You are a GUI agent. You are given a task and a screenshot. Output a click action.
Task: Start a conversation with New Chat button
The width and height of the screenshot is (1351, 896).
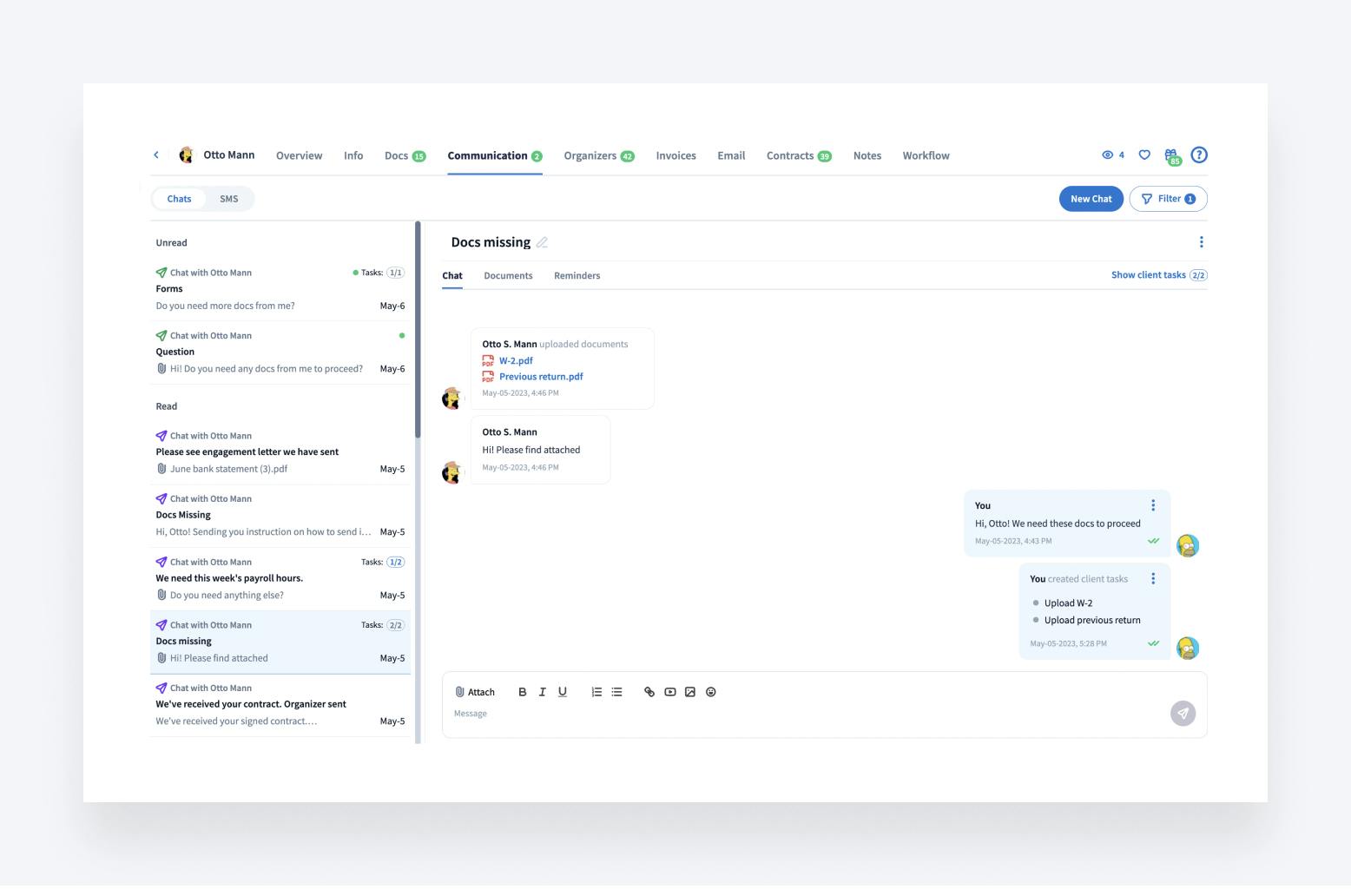tap(1091, 199)
